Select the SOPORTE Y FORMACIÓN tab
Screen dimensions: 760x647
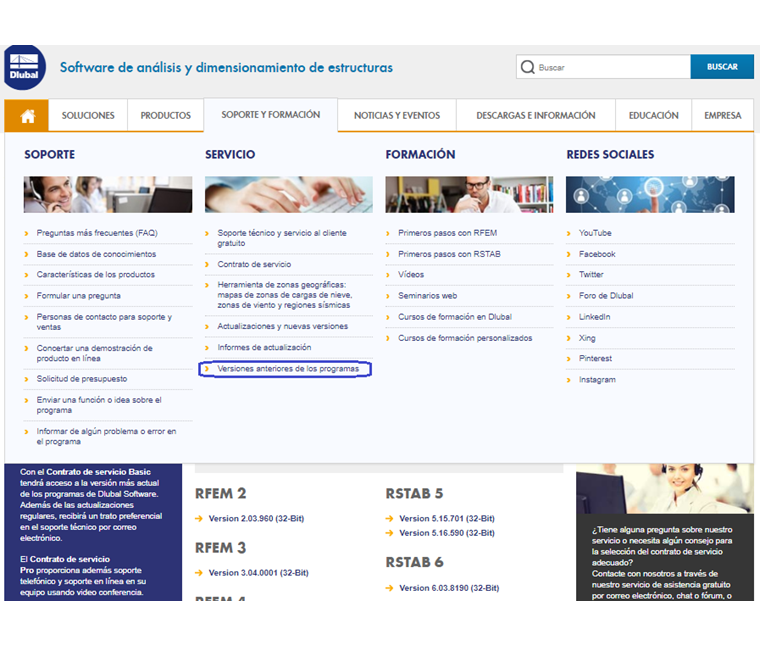click(270, 115)
